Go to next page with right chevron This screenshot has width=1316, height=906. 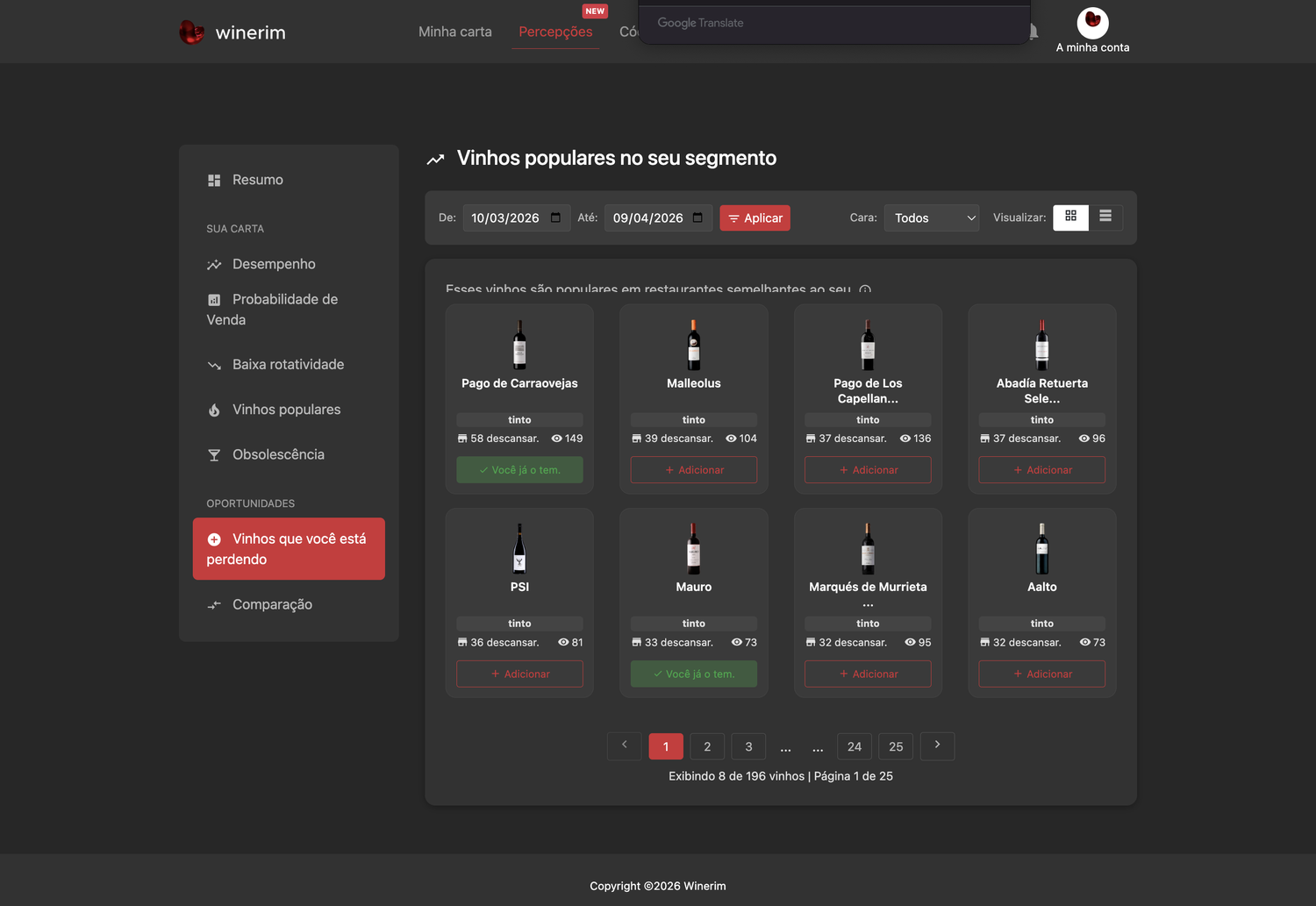[937, 745]
